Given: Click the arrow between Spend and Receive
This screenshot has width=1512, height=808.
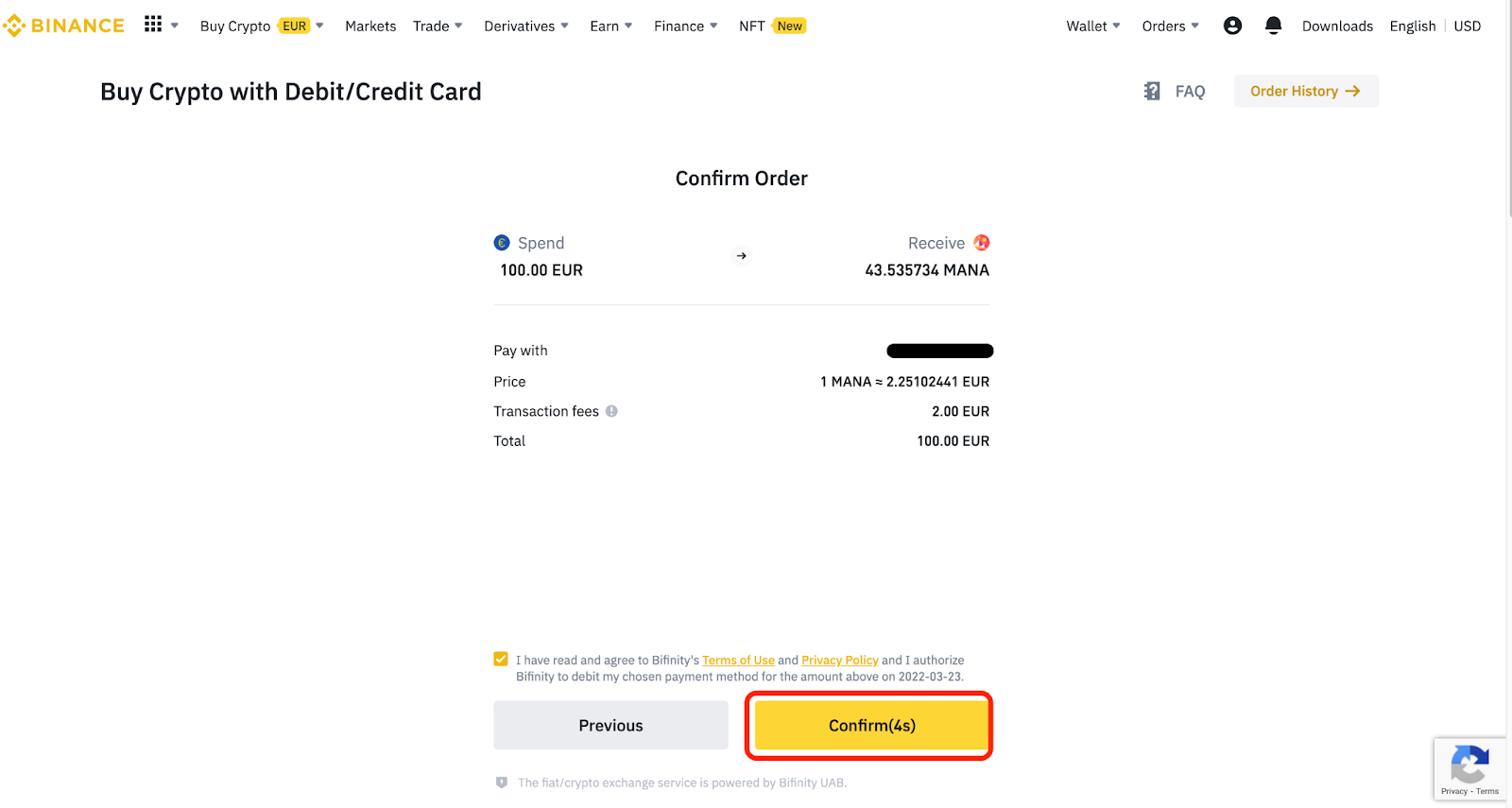Looking at the screenshot, I should 741,255.
